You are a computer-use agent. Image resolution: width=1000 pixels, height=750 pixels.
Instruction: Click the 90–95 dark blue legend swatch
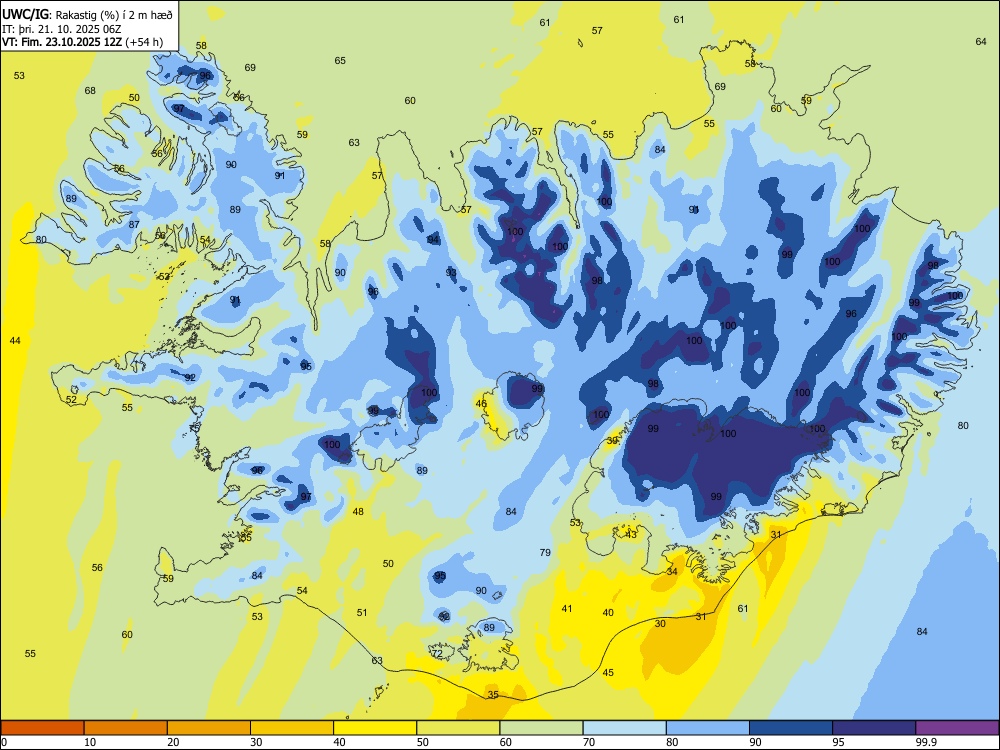(x=791, y=728)
